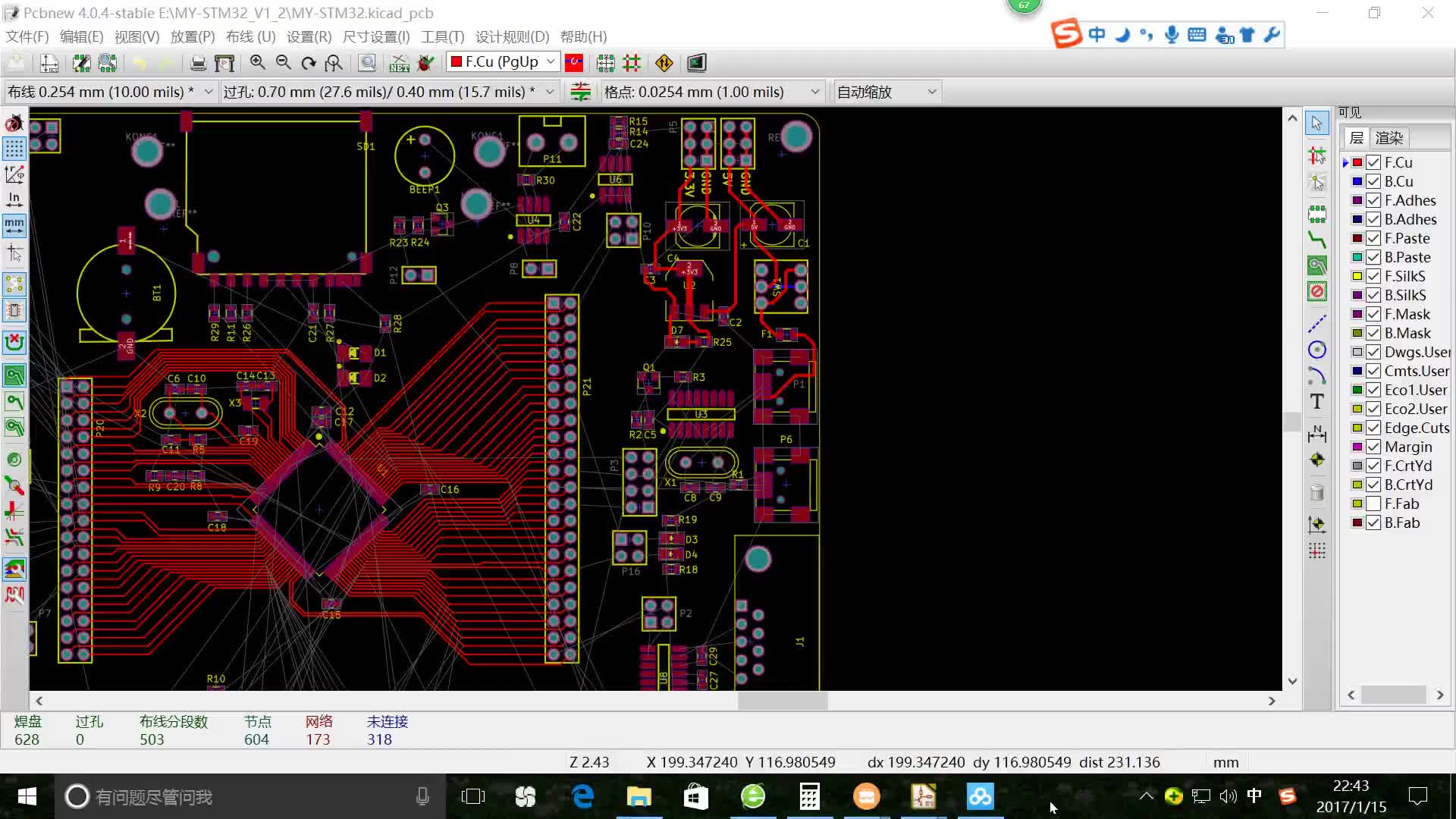The image size is (1456, 819).
Task: Zoom in with magnifier plus icon
Action: click(x=258, y=63)
